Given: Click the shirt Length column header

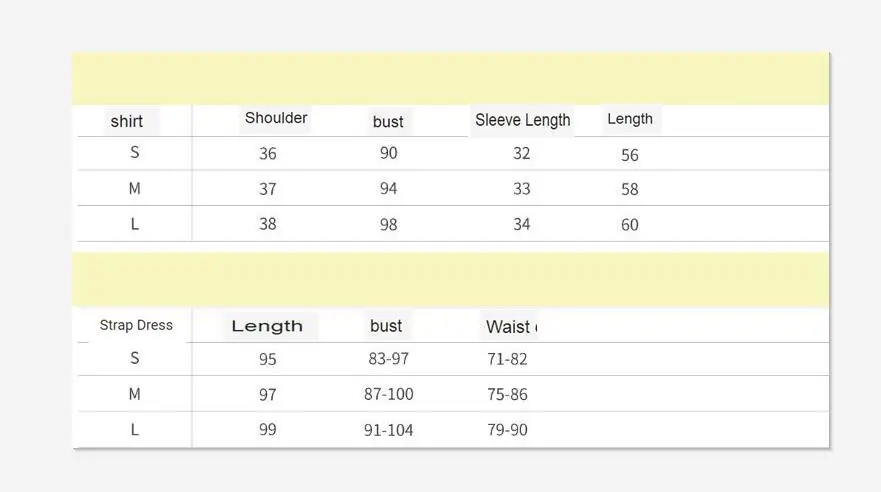Looking at the screenshot, I should (630, 119).
